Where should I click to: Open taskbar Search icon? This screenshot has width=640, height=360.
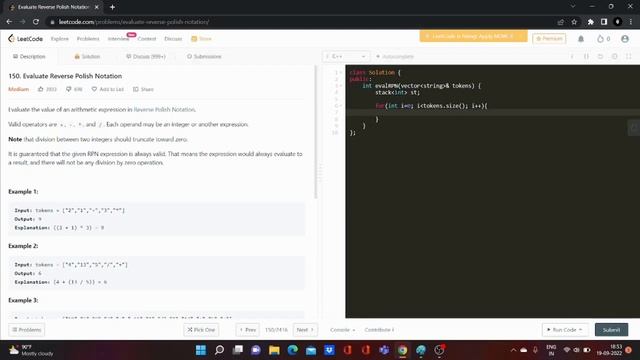(x=219, y=350)
